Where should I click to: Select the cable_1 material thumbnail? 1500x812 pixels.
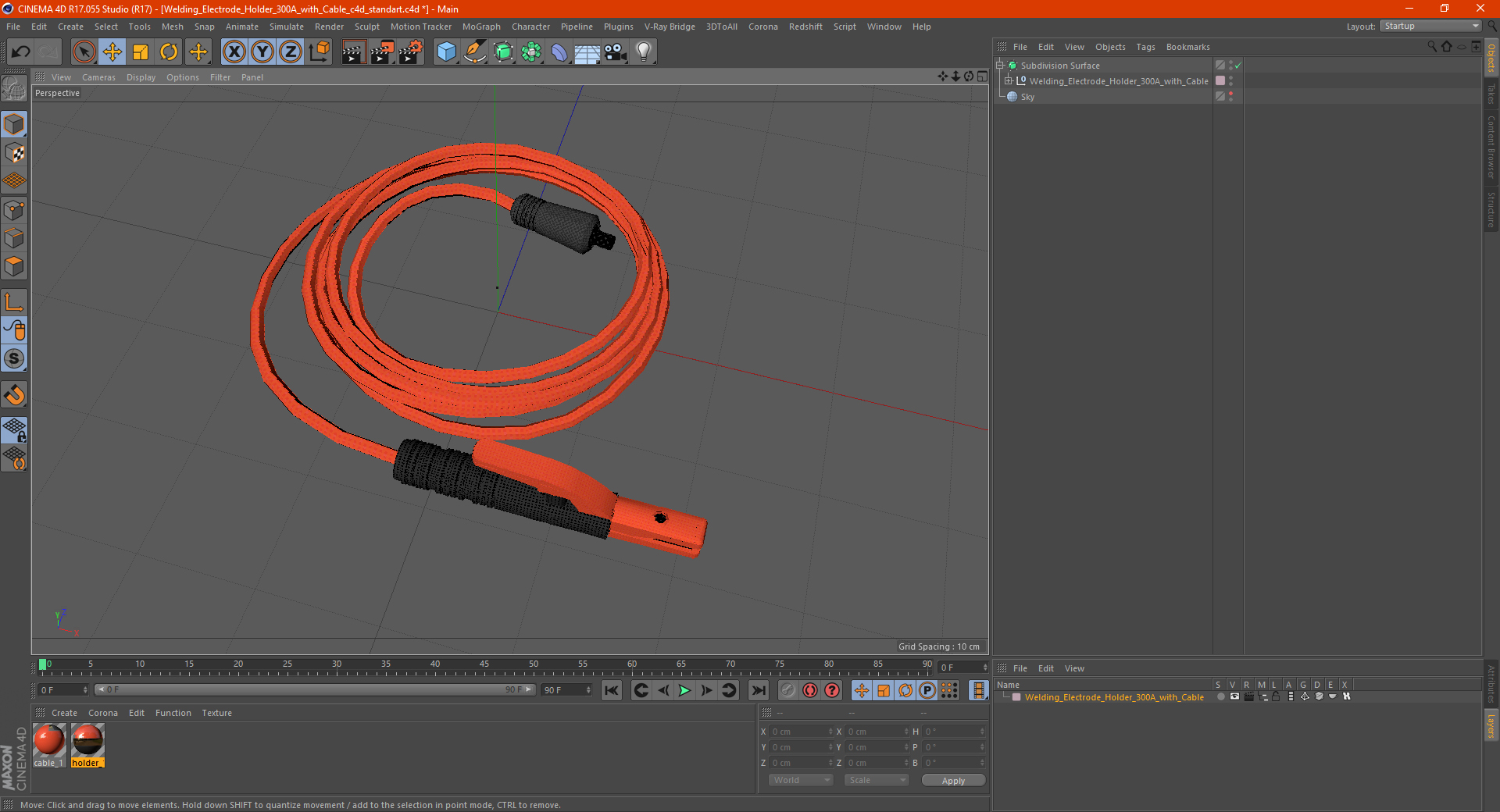coord(48,740)
